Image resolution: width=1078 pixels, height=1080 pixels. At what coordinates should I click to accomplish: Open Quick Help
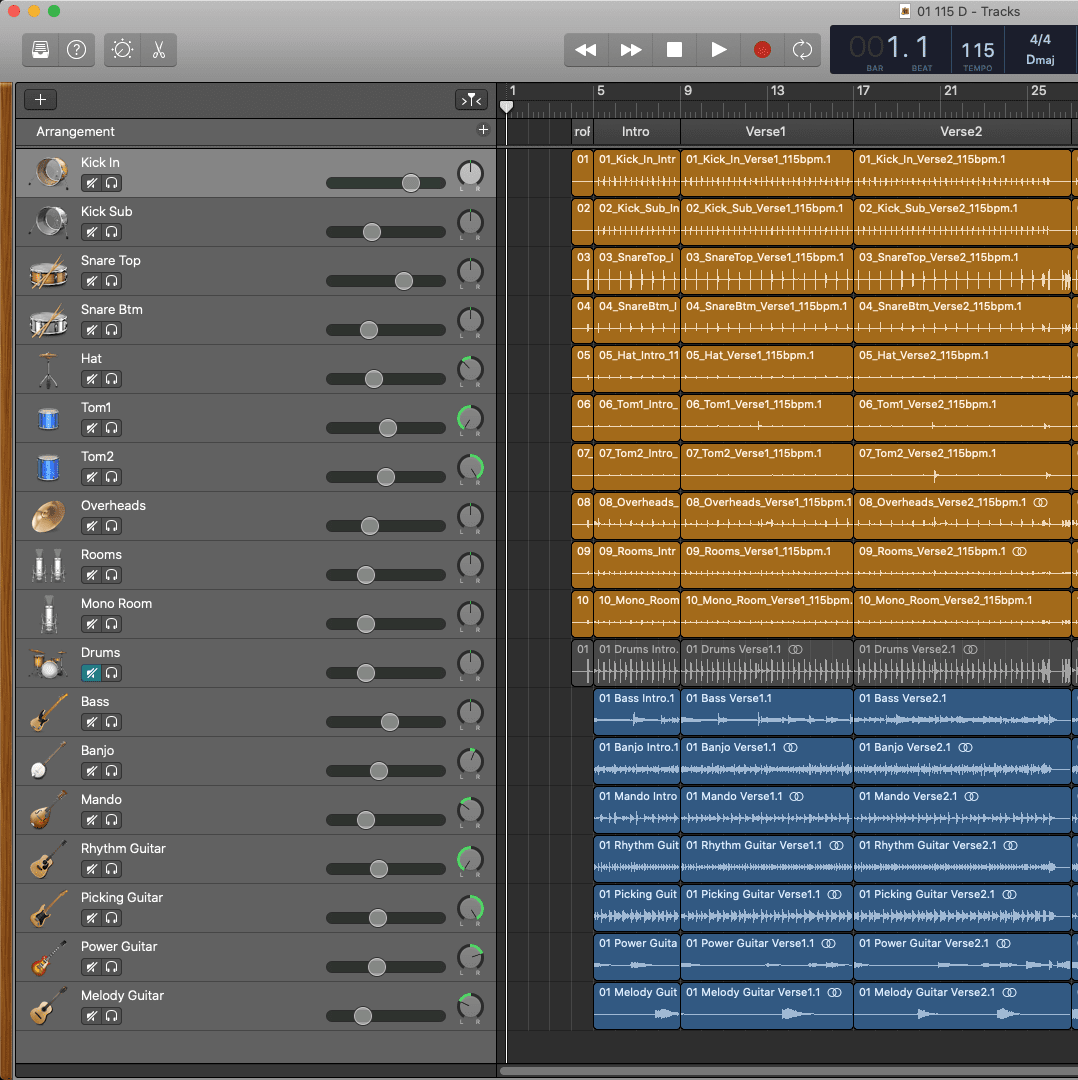tap(76, 50)
